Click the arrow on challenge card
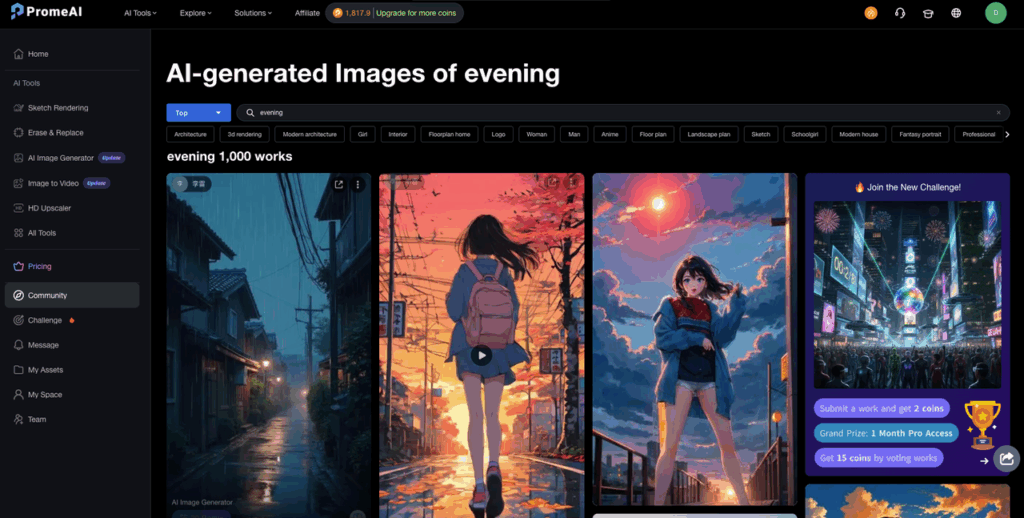Image resolution: width=1024 pixels, height=518 pixels. 984,461
